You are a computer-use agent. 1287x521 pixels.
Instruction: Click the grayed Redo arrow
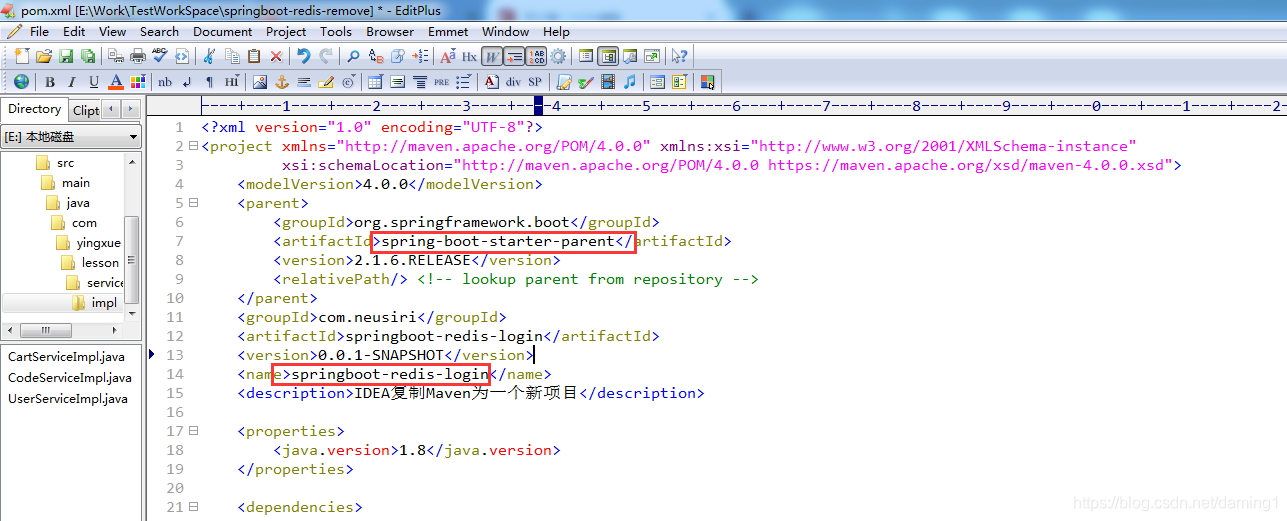(326, 56)
